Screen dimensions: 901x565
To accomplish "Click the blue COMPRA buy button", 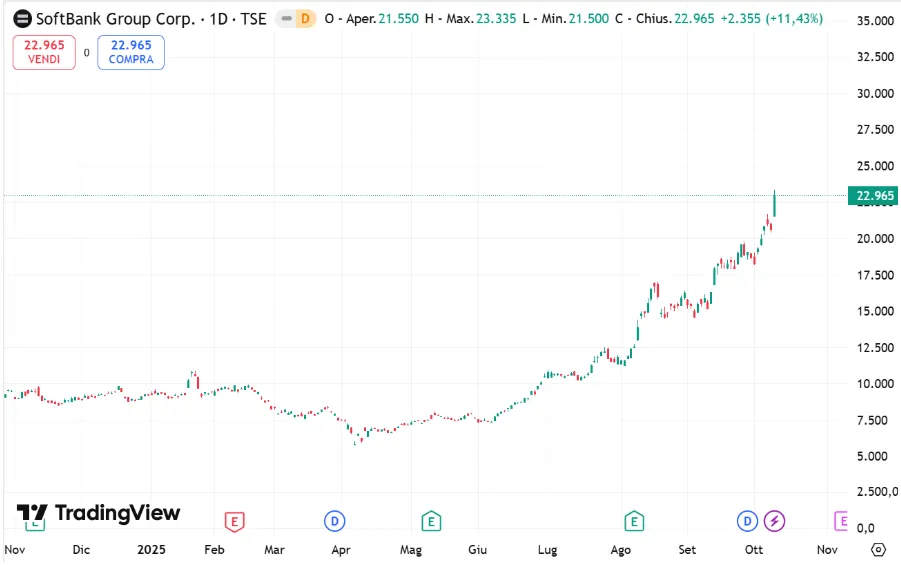I will (x=131, y=52).
